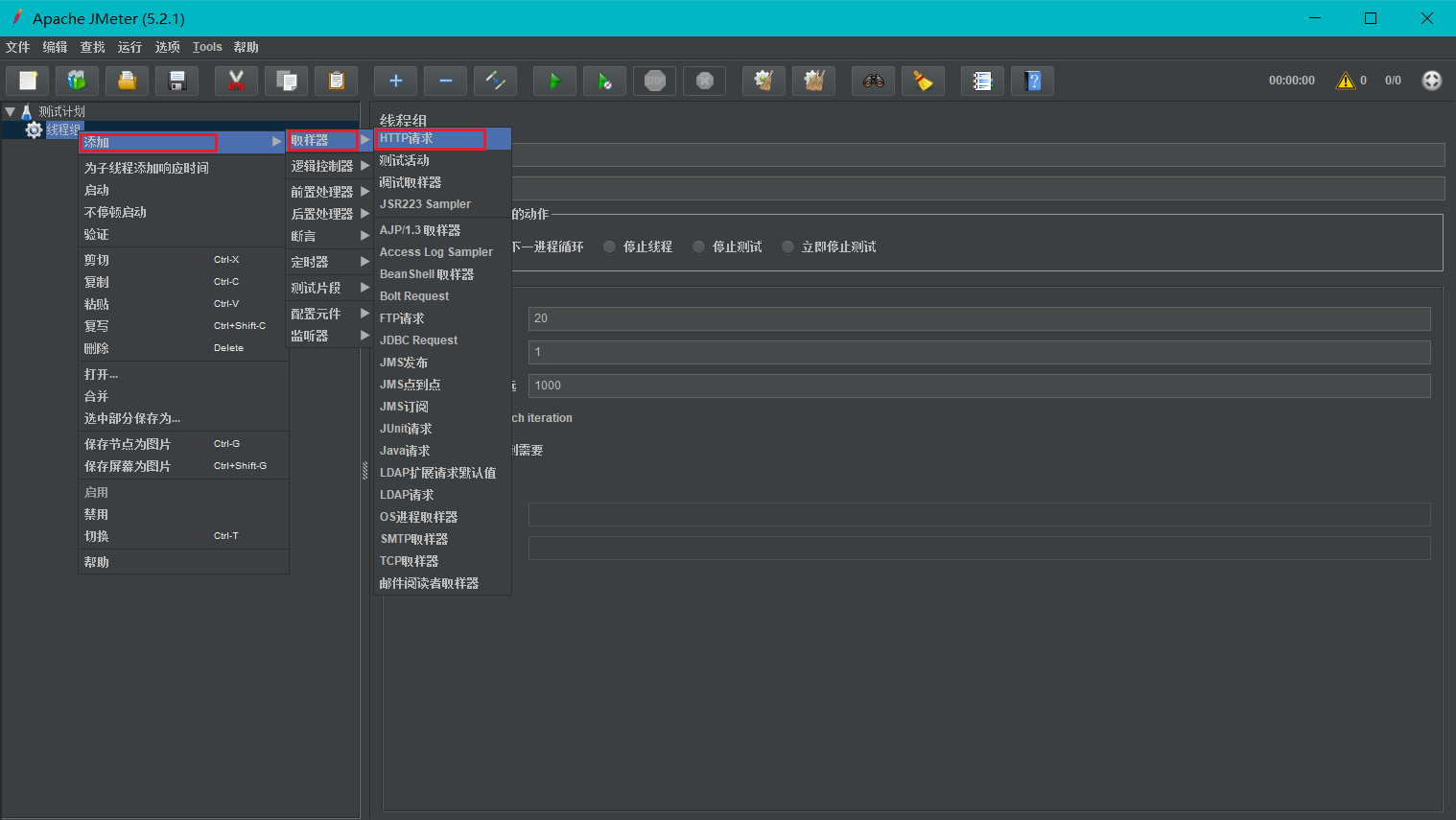The height and width of the screenshot is (820, 1456).
Task: Open the 选项 menu
Action: click(x=167, y=47)
